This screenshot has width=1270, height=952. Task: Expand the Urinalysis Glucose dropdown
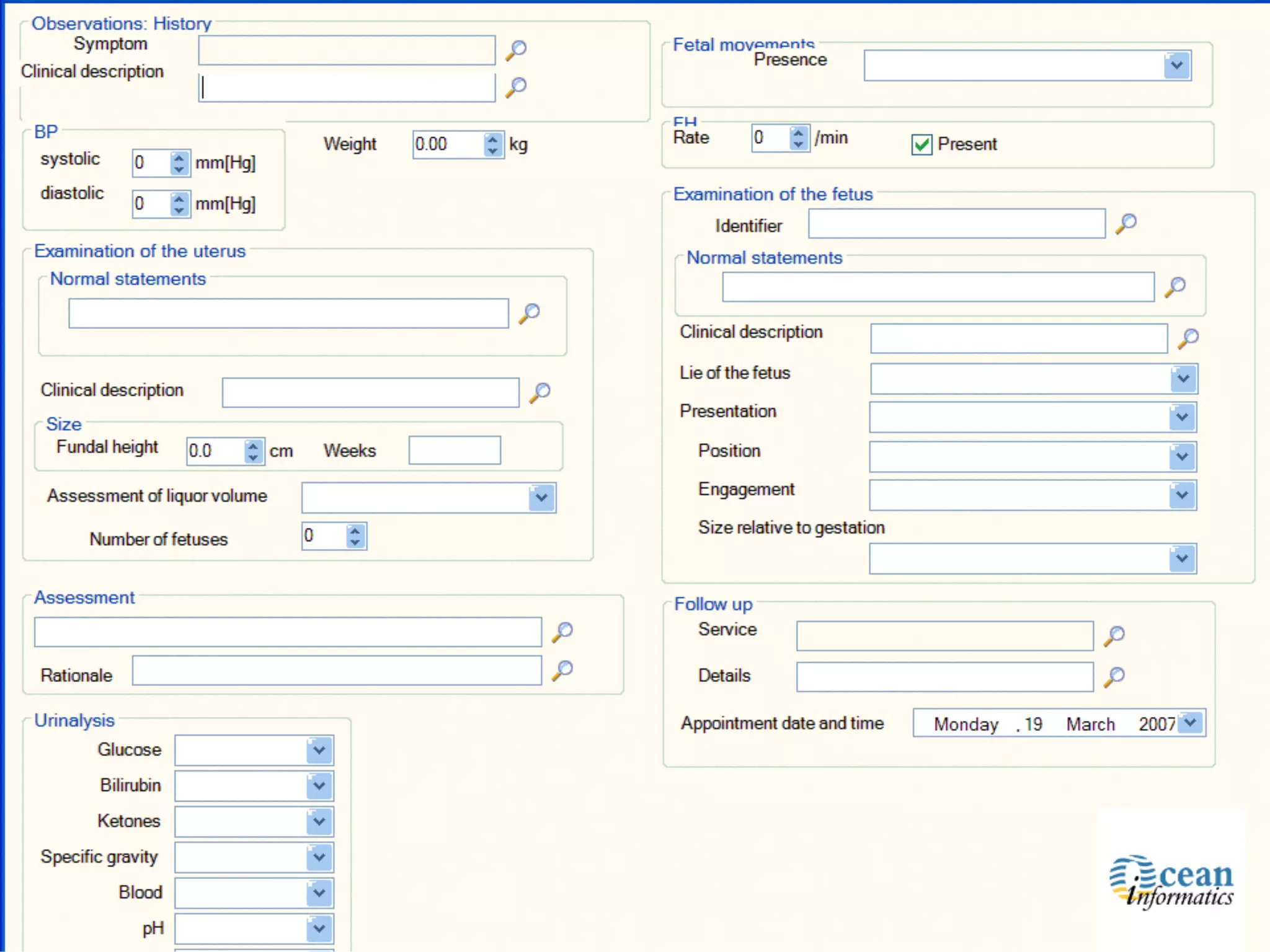pyautogui.click(x=319, y=751)
